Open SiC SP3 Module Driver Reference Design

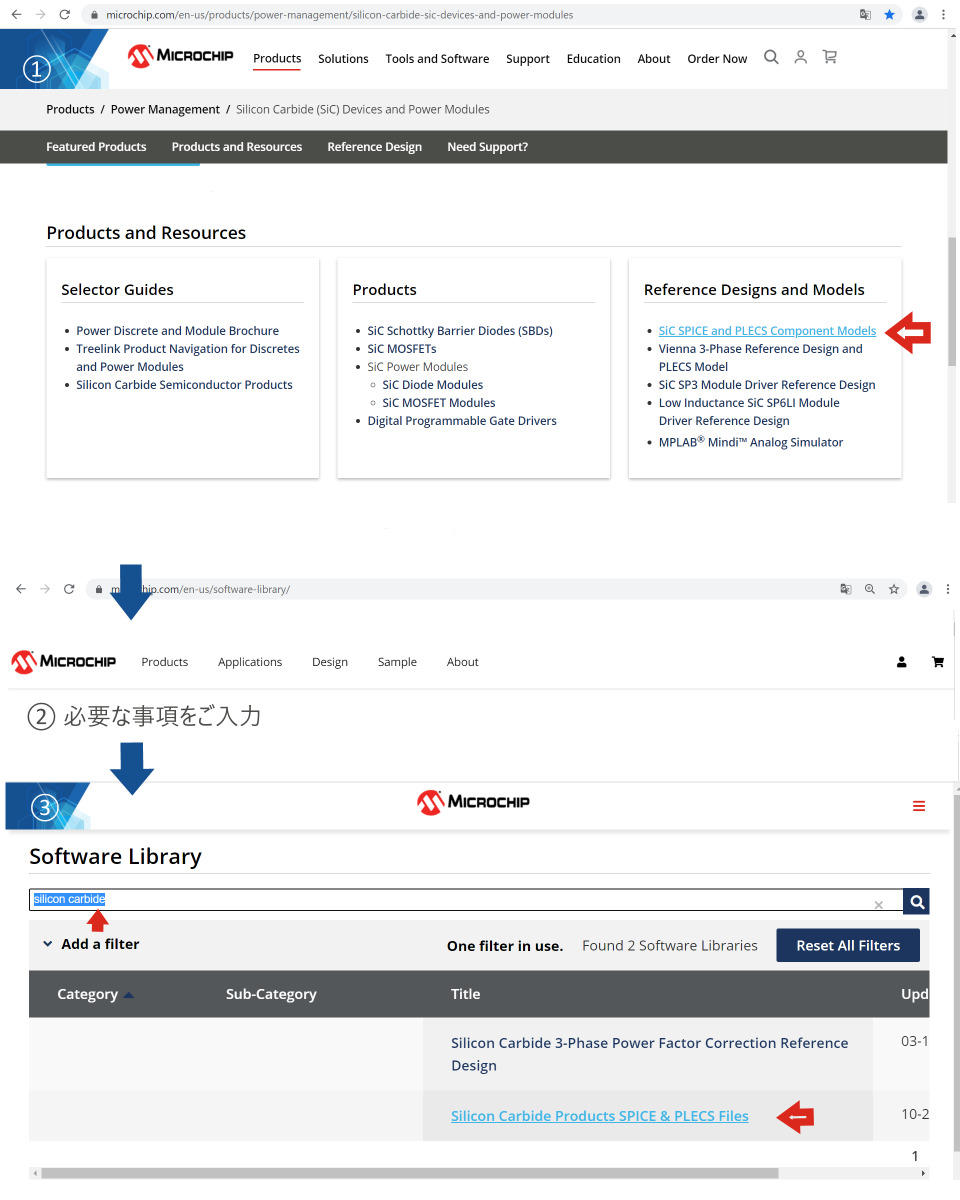(767, 385)
